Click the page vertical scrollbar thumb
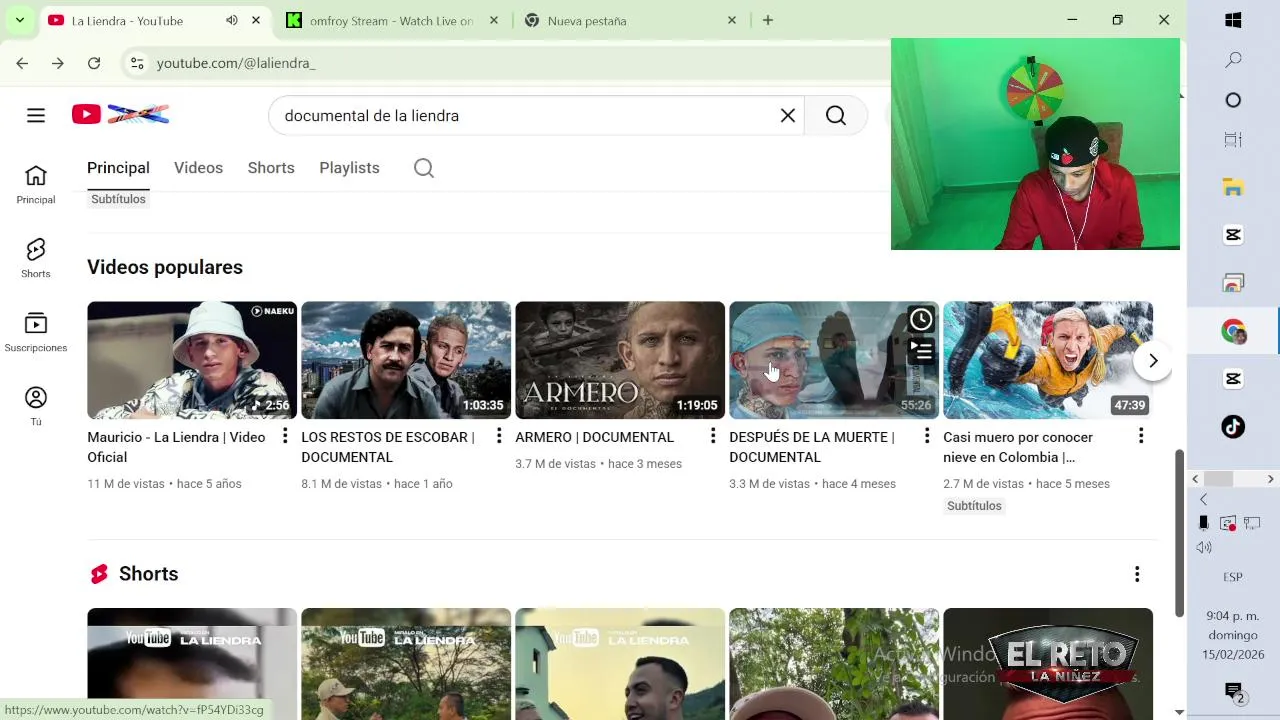The height and width of the screenshot is (720, 1280). [x=1179, y=533]
